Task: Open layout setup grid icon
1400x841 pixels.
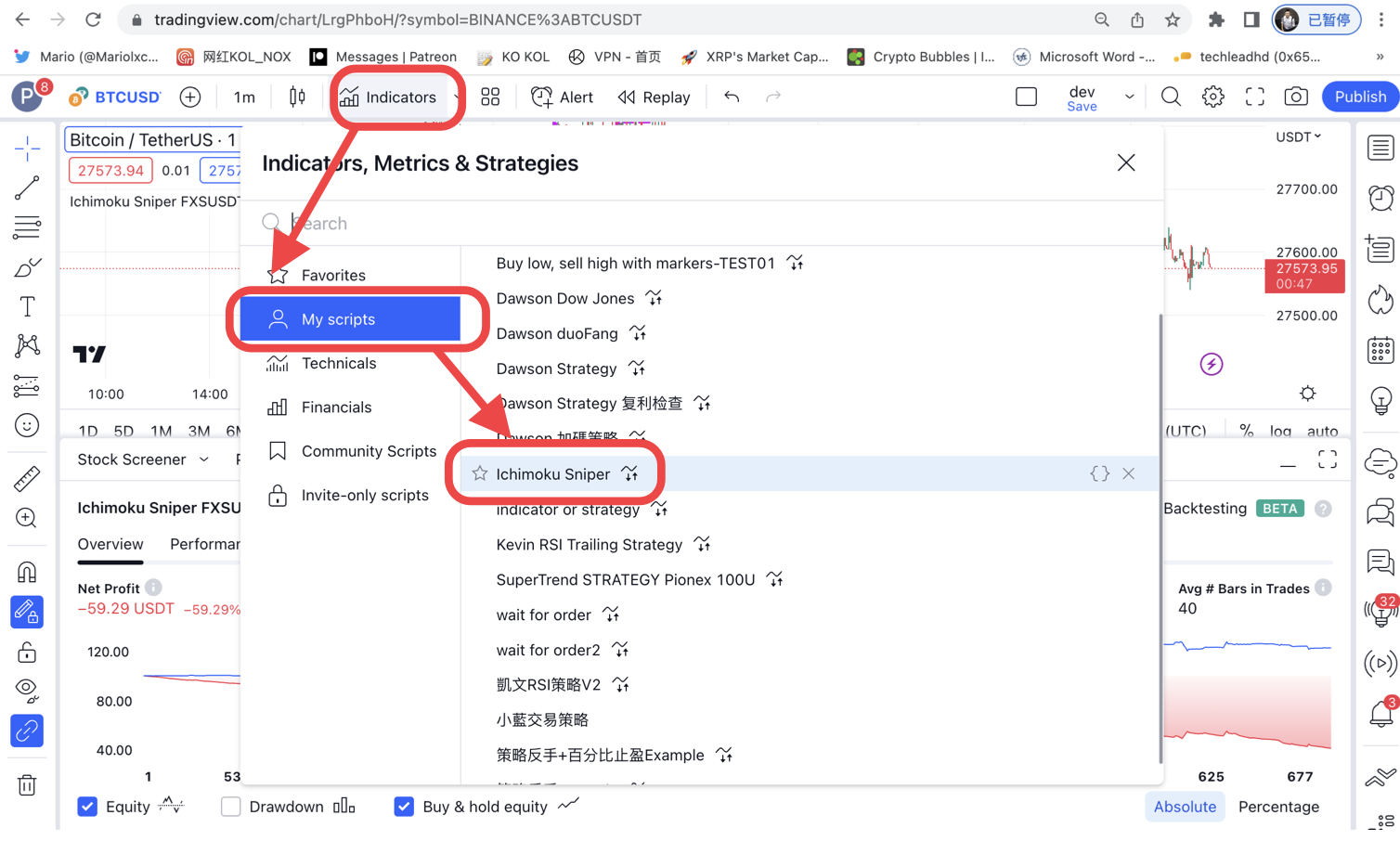Action: click(x=490, y=97)
